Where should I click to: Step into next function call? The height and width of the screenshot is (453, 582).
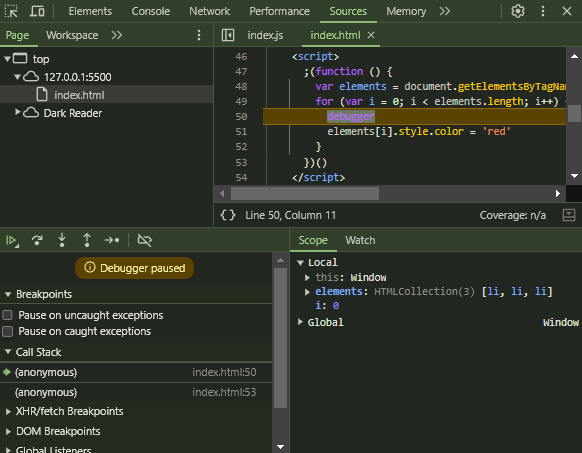pyautogui.click(x=62, y=240)
